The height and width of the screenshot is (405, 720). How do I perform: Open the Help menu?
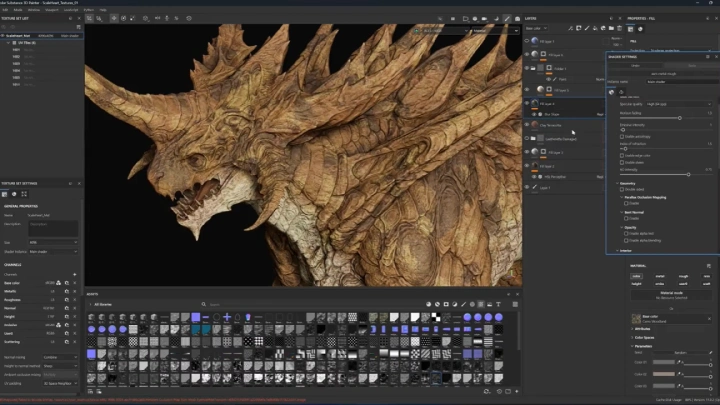pyautogui.click(x=103, y=10)
